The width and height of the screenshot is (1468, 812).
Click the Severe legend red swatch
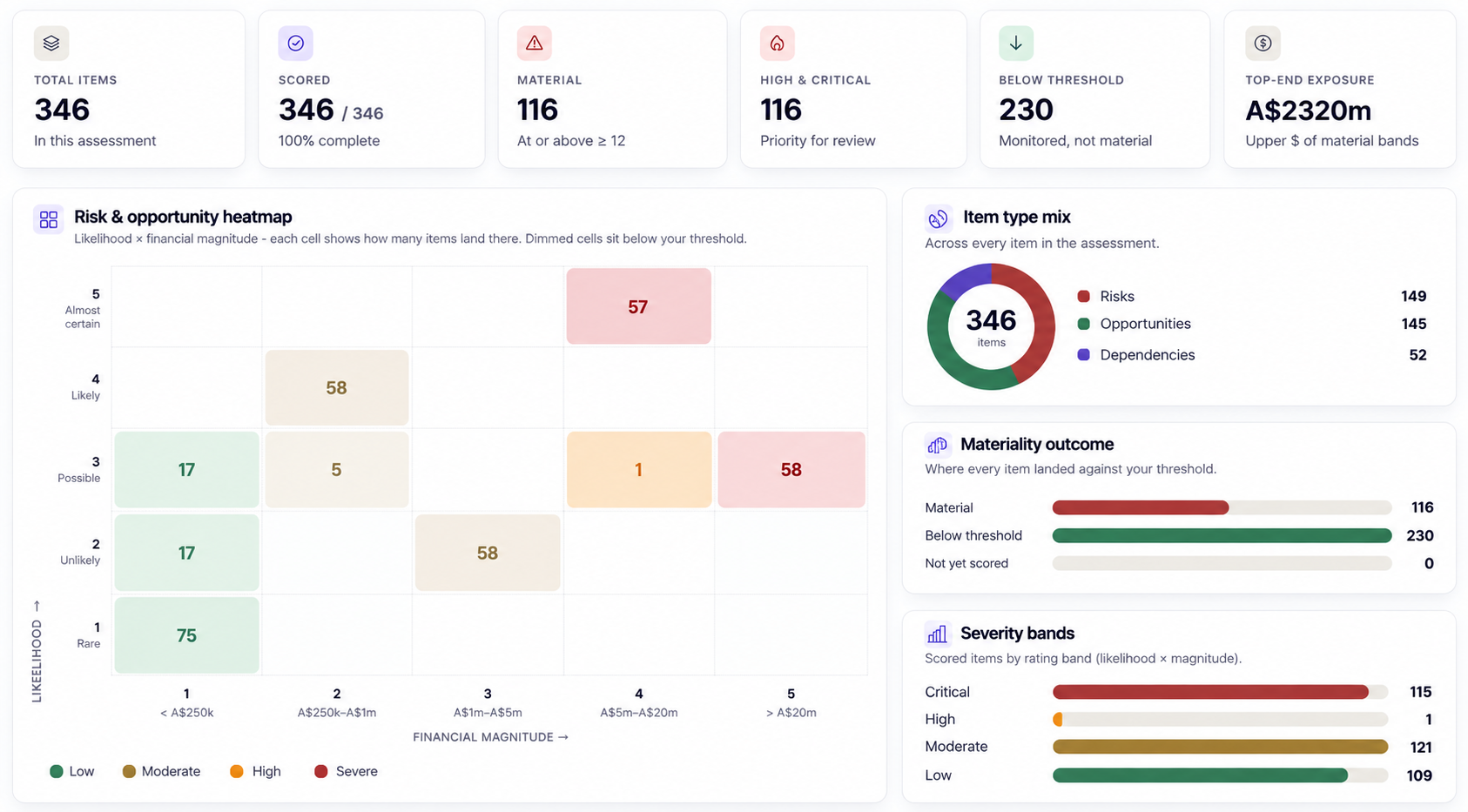click(x=320, y=771)
